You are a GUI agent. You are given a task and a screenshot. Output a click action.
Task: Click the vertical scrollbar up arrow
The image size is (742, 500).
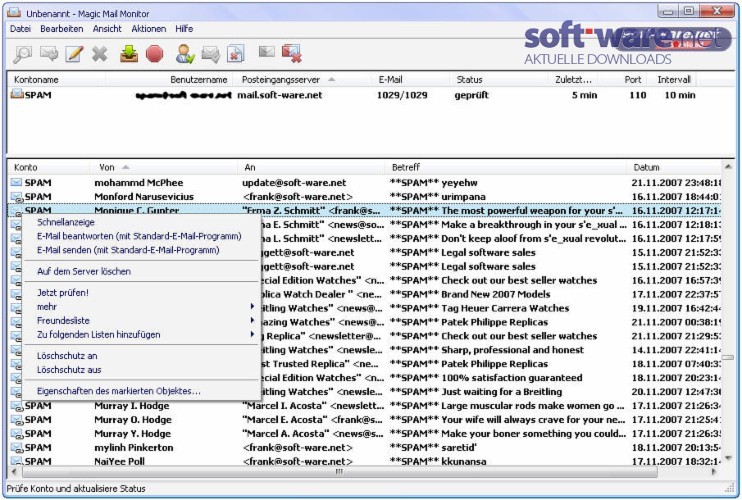tap(728, 167)
